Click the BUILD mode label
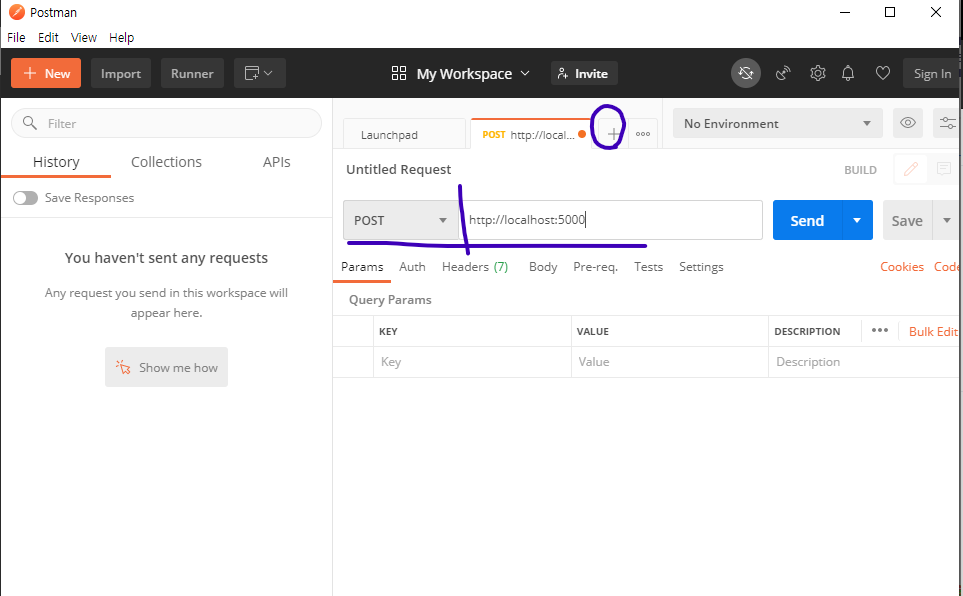 coord(860,170)
